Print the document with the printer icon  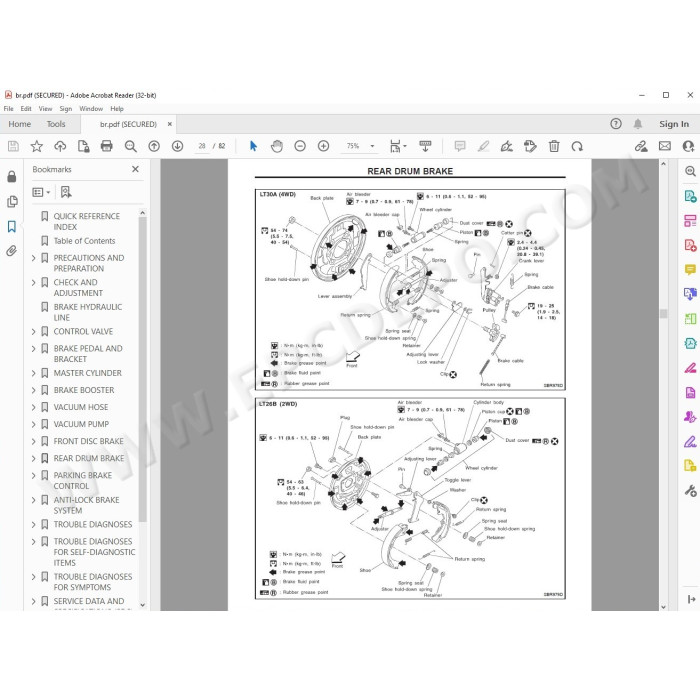point(107,146)
